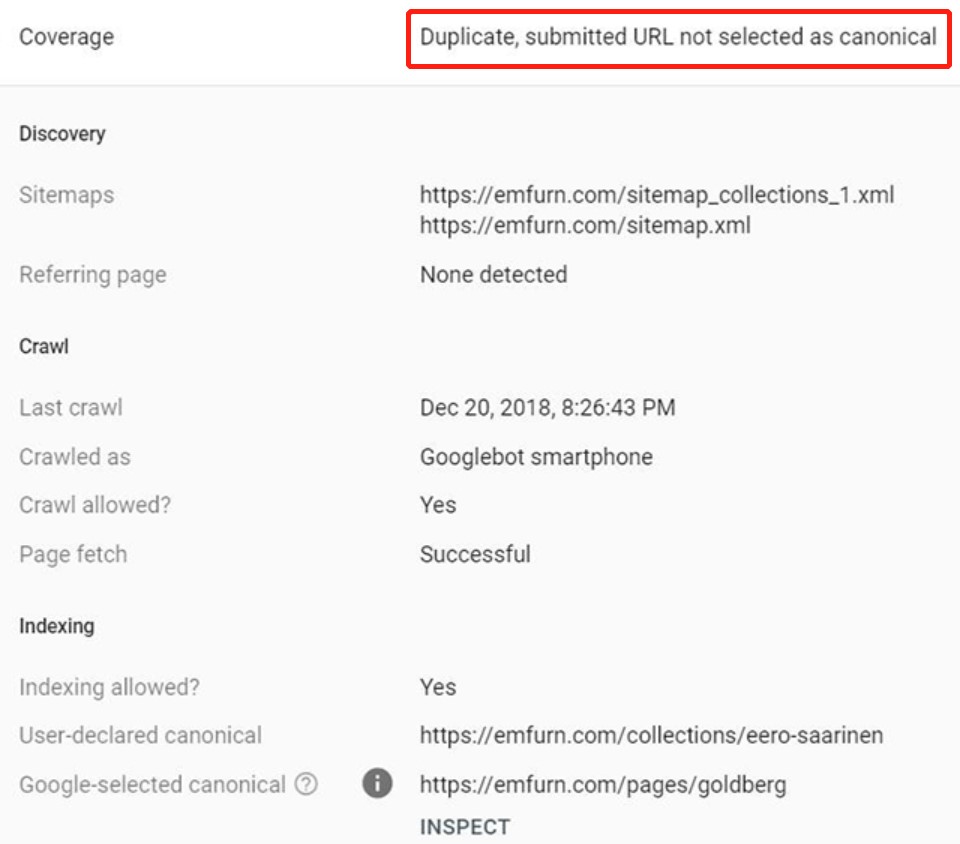Click the Sitemaps field label
This screenshot has height=844, width=960.
[67, 195]
